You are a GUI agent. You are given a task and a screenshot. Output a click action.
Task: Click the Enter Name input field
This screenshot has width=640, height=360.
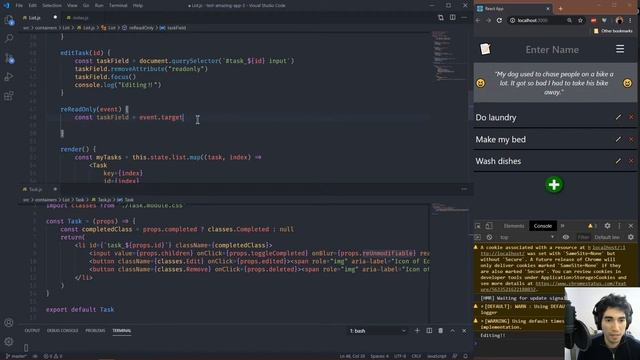click(552, 49)
